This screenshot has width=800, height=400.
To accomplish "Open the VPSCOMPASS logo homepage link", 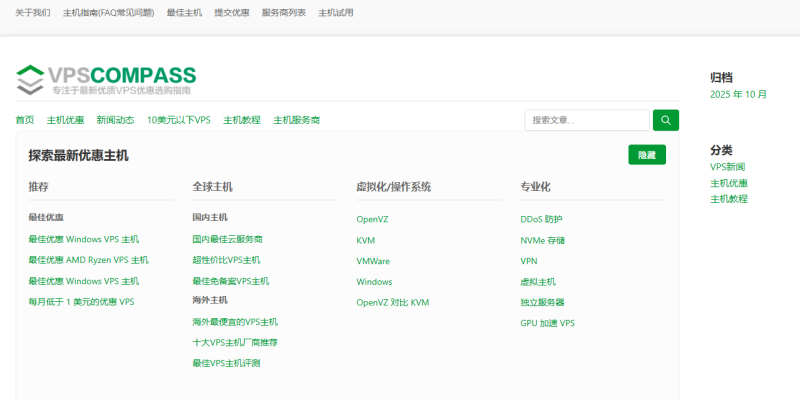I will pyautogui.click(x=106, y=80).
